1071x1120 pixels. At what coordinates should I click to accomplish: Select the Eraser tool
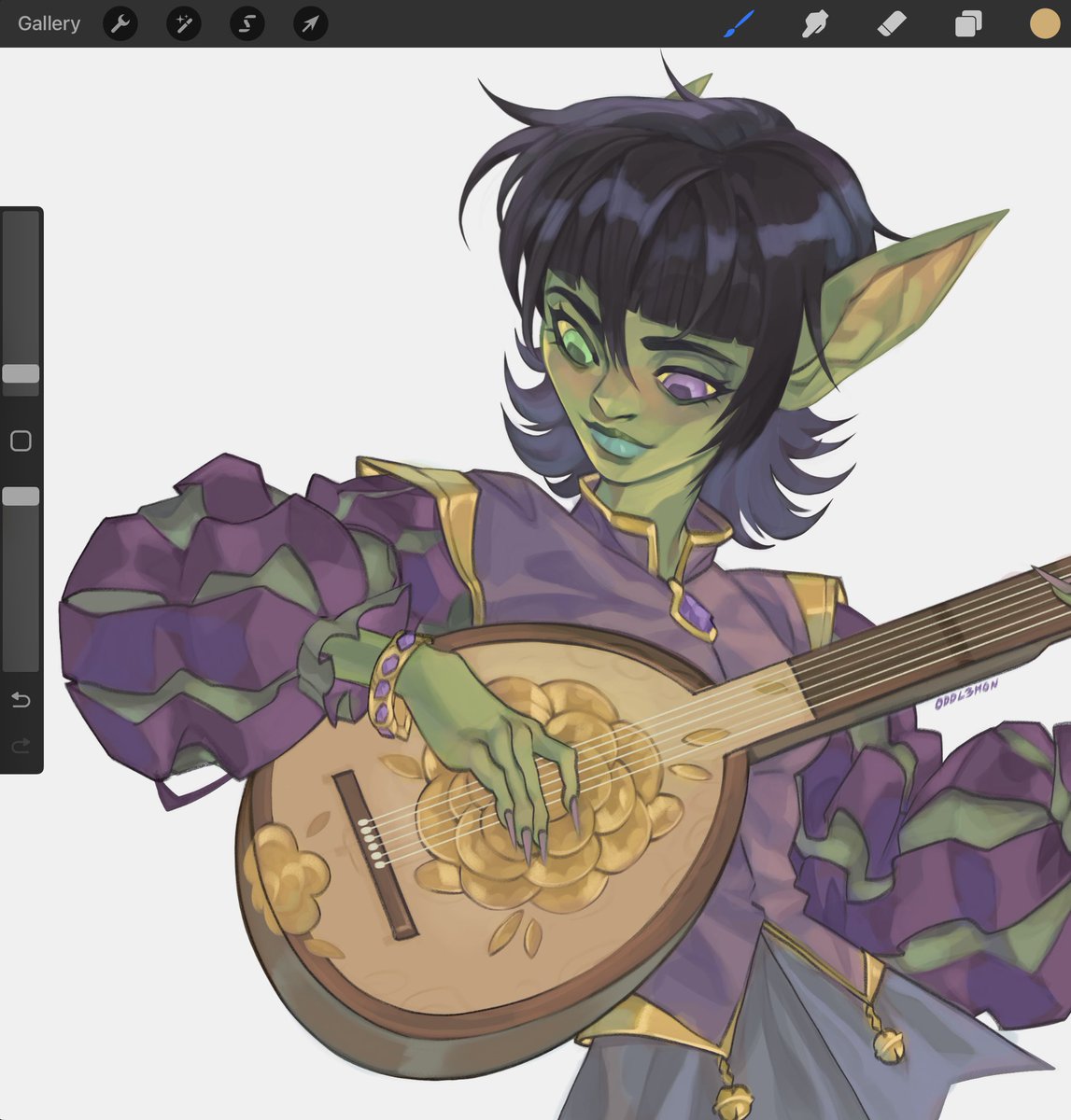[892, 23]
